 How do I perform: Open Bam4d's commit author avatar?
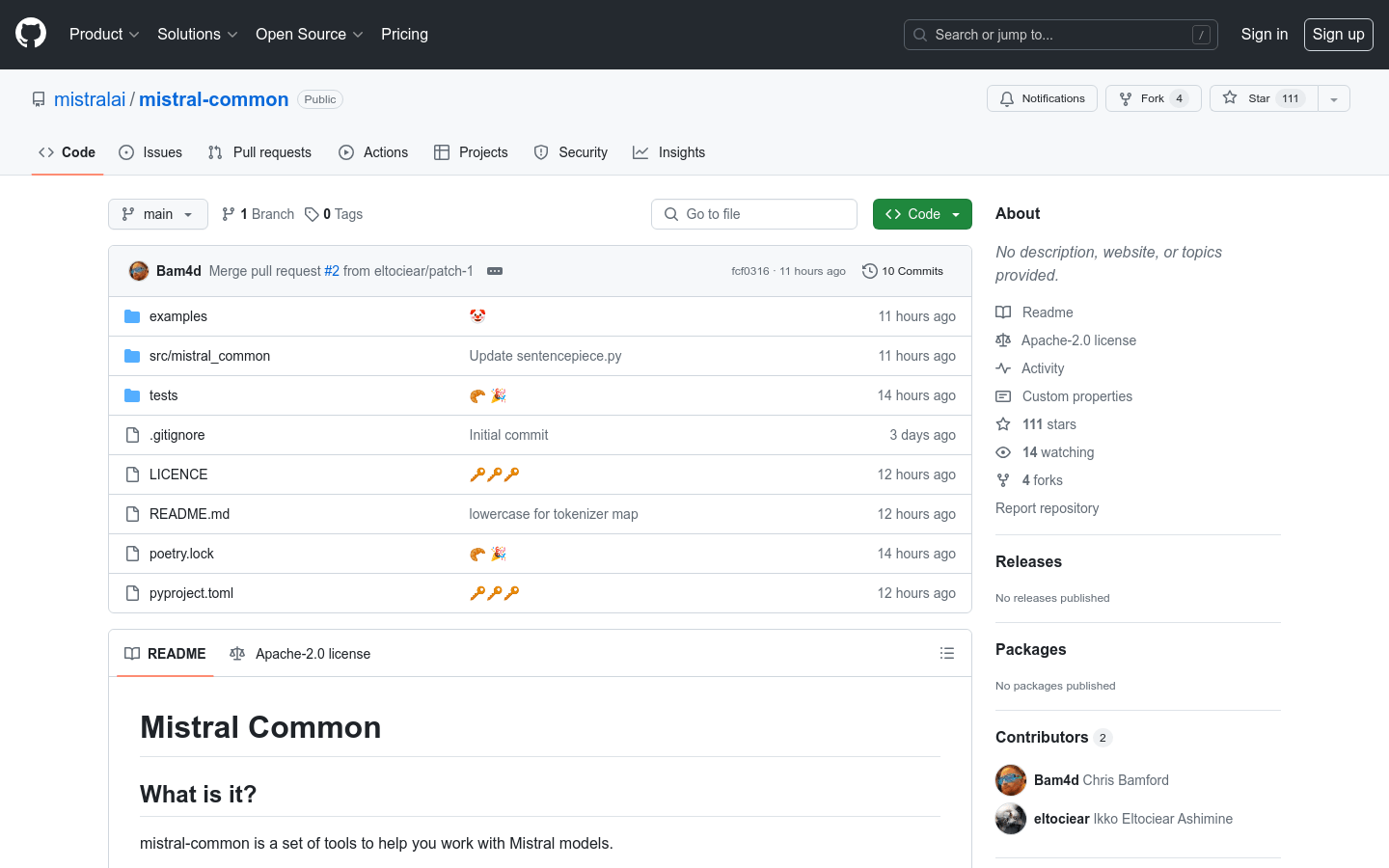pyautogui.click(x=139, y=271)
